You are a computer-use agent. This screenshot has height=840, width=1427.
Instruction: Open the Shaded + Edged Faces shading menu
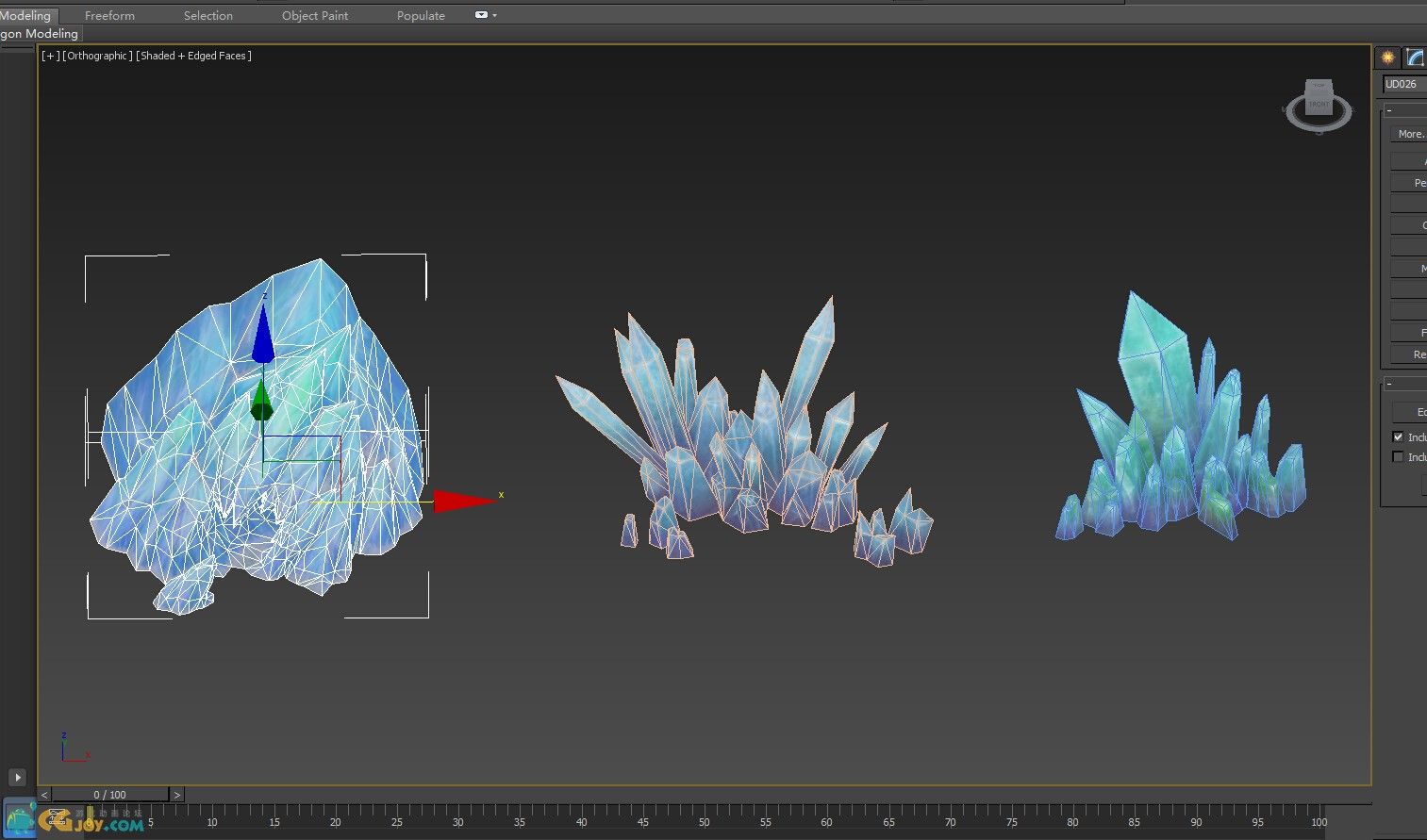[193, 56]
